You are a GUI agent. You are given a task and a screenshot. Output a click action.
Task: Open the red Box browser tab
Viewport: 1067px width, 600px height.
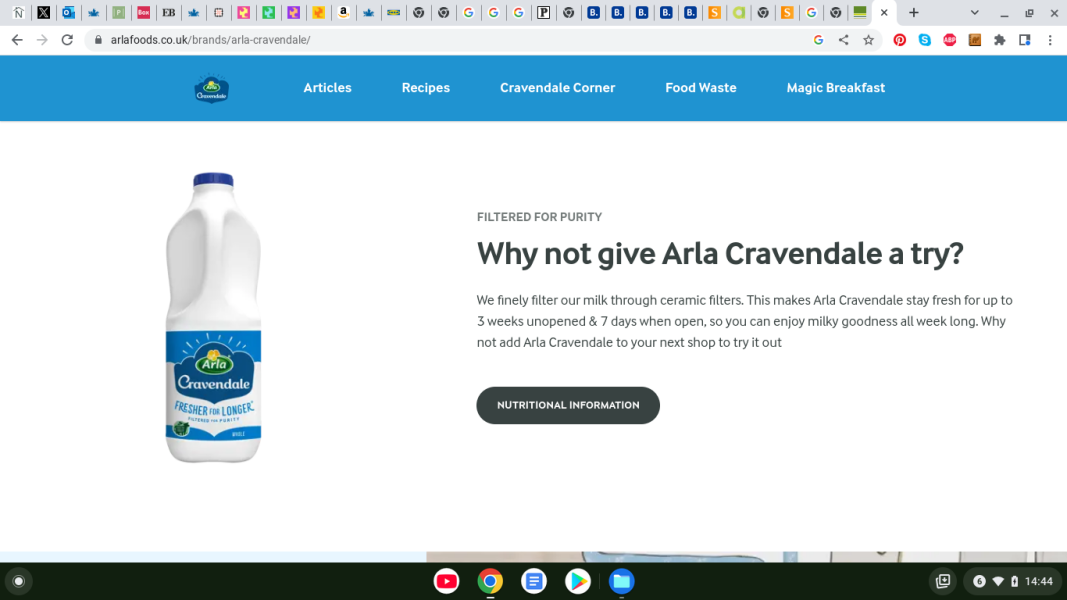(144, 12)
